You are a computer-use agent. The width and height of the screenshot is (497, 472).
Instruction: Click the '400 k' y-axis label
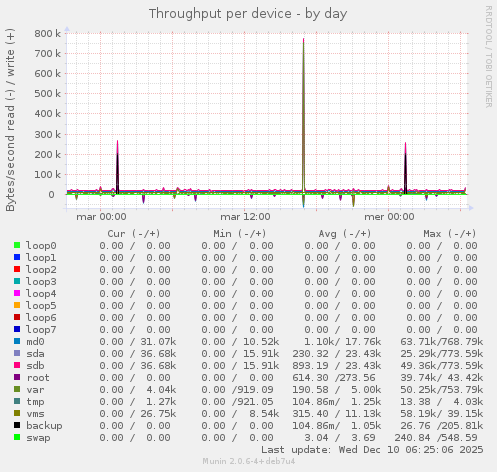pos(48,114)
